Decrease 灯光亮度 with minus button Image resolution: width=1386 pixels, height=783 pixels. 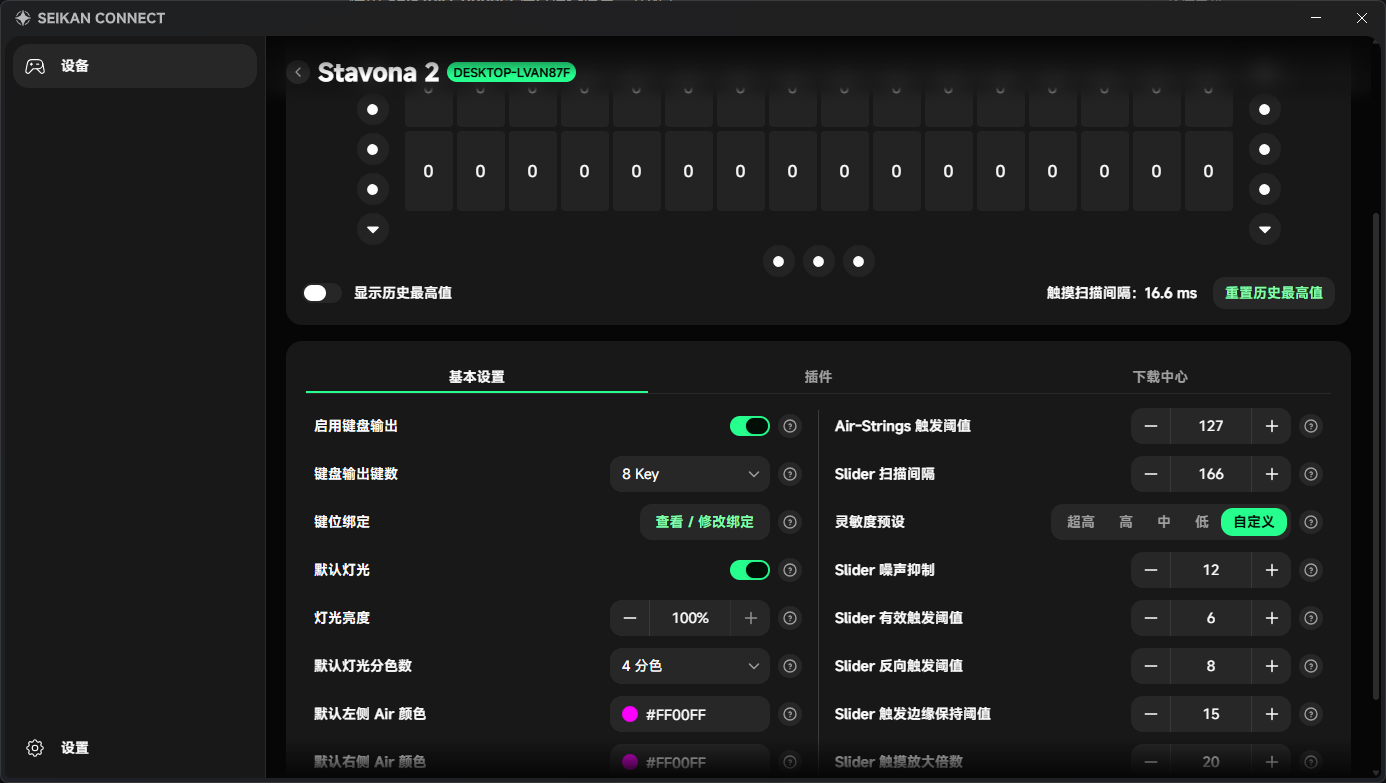[630, 618]
